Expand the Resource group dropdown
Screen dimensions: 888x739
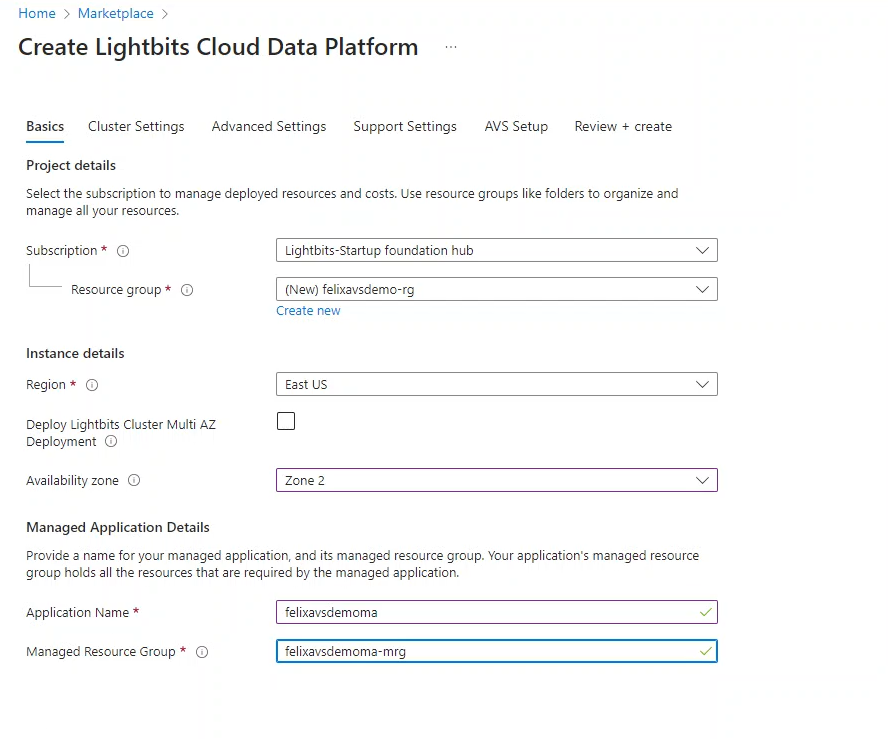(497, 289)
